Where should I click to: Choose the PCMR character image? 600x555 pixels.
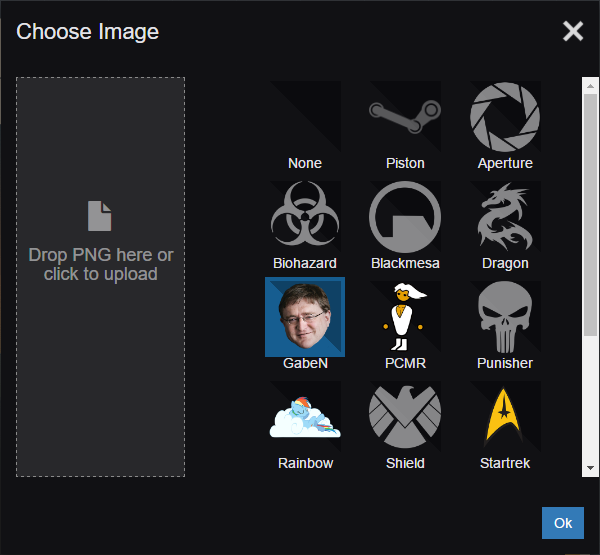coord(405,317)
